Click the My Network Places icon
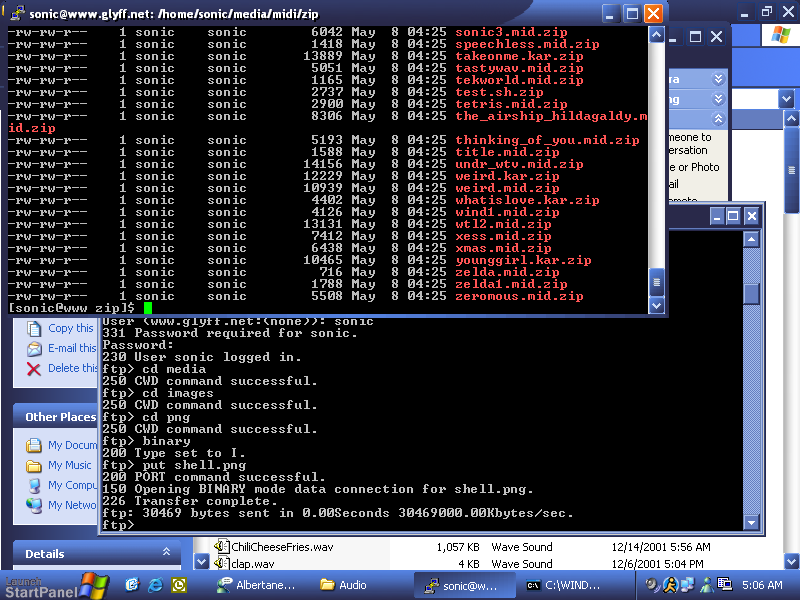The image size is (800, 600). [x=34, y=505]
